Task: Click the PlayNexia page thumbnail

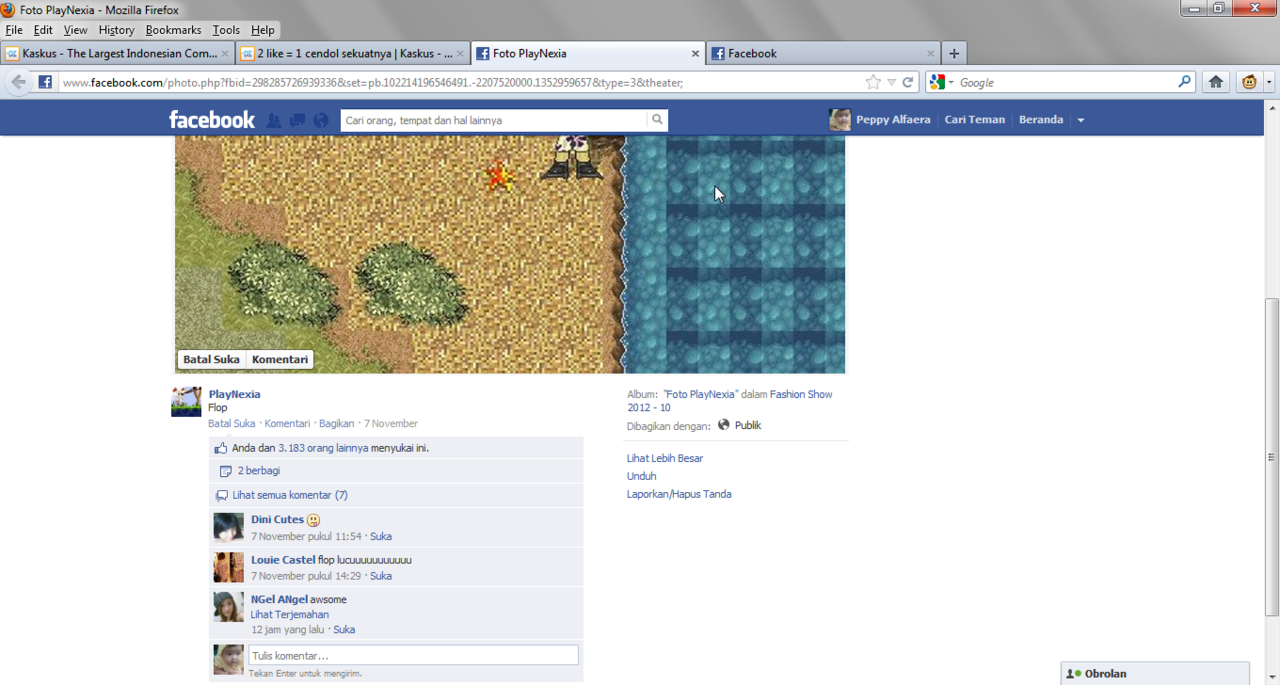Action: [x=186, y=402]
